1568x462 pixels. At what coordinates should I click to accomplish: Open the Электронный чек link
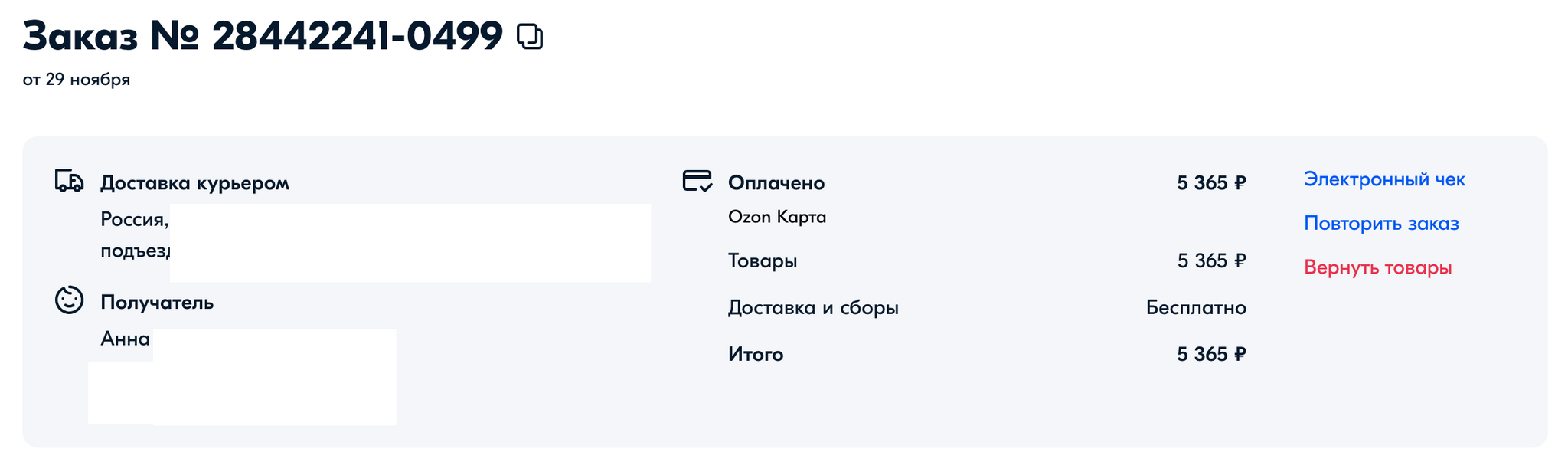pyautogui.click(x=1384, y=179)
